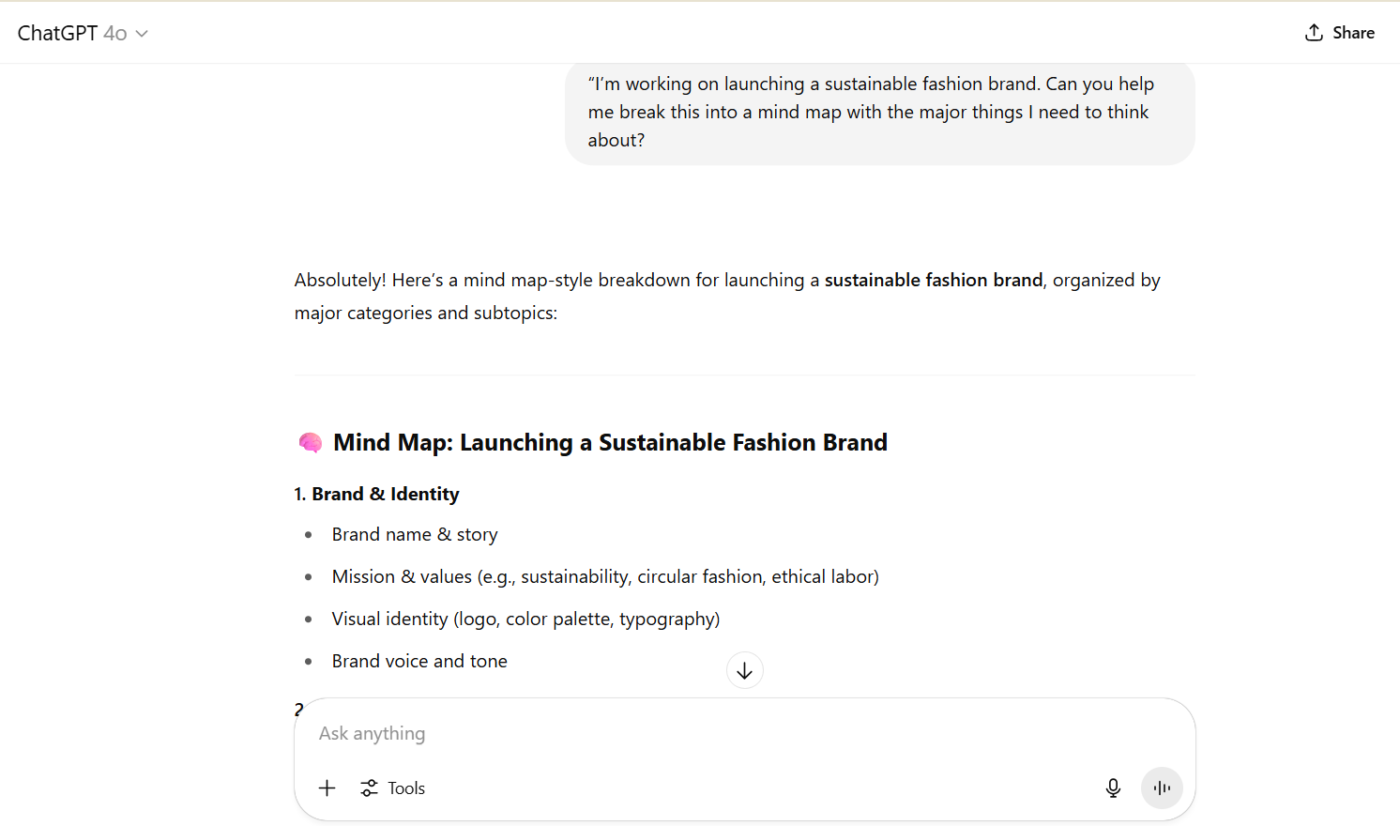Image resolution: width=1400 pixels, height=826 pixels.
Task: Click the share upload arrow icon
Action: [1314, 33]
